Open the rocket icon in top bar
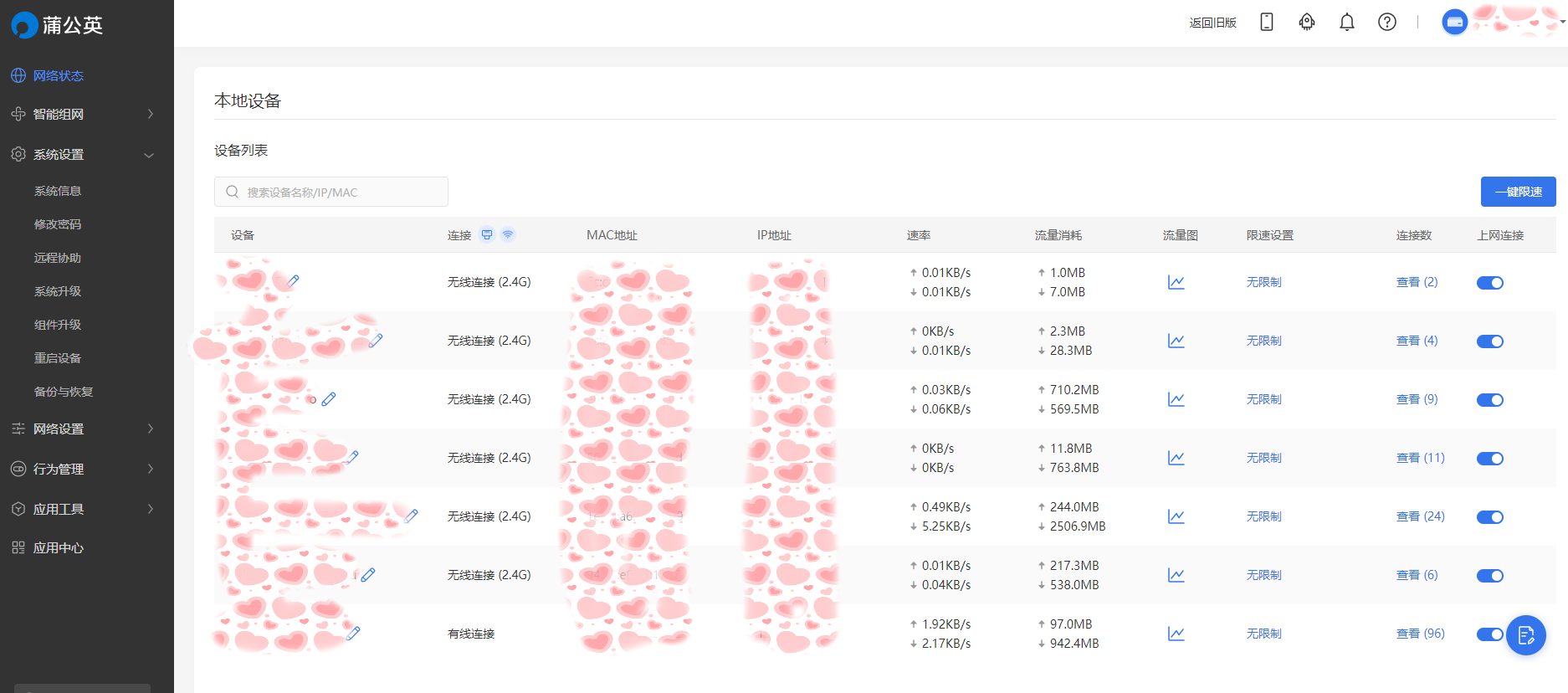The height and width of the screenshot is (693, 1568). tap(1307, 23)
